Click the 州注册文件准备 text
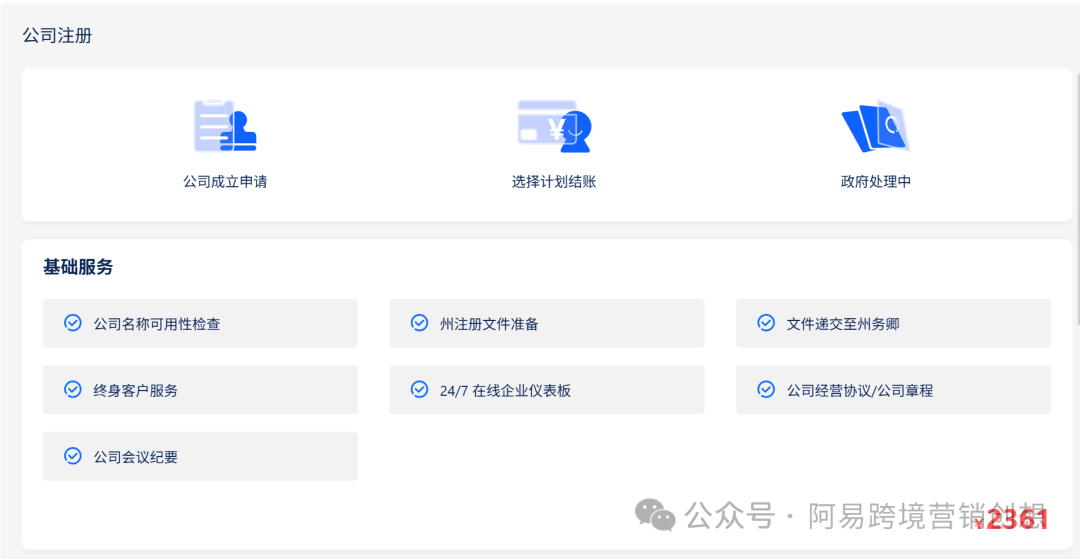This screenshot has height=559, width=1080. [x=489, y=324]
